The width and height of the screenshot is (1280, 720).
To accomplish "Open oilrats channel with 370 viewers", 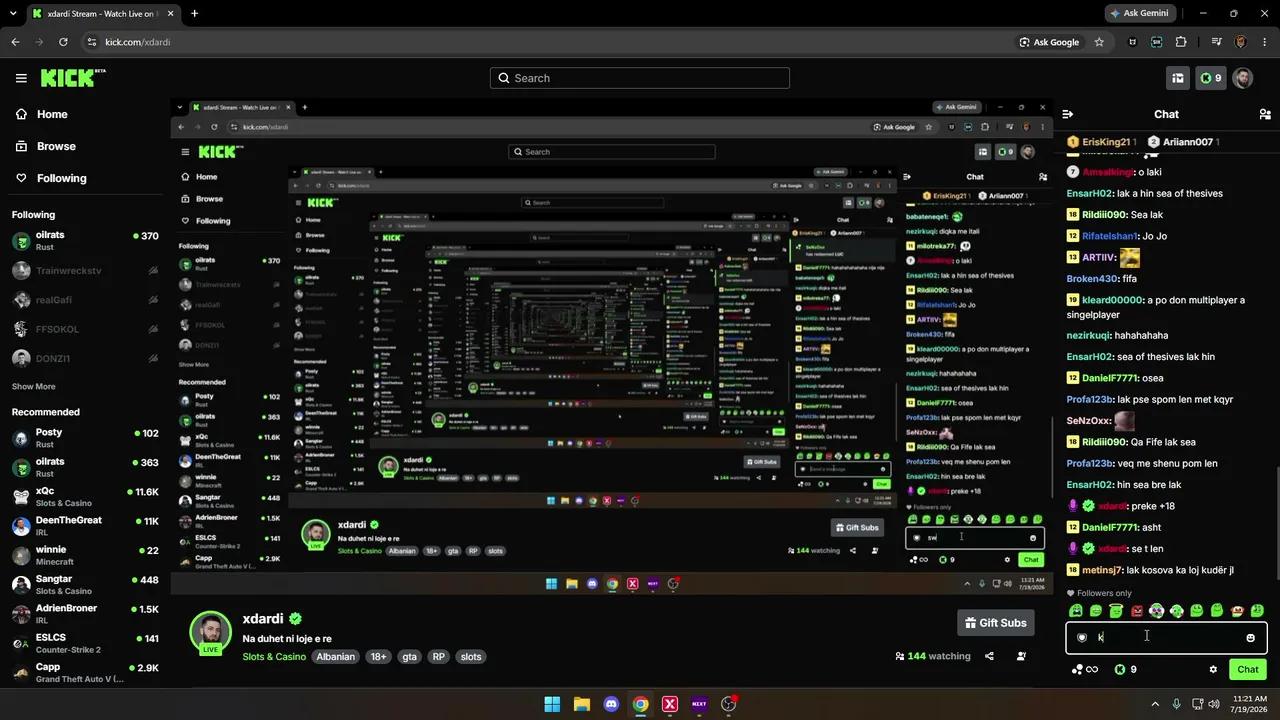I will click(x=85, y=241).
